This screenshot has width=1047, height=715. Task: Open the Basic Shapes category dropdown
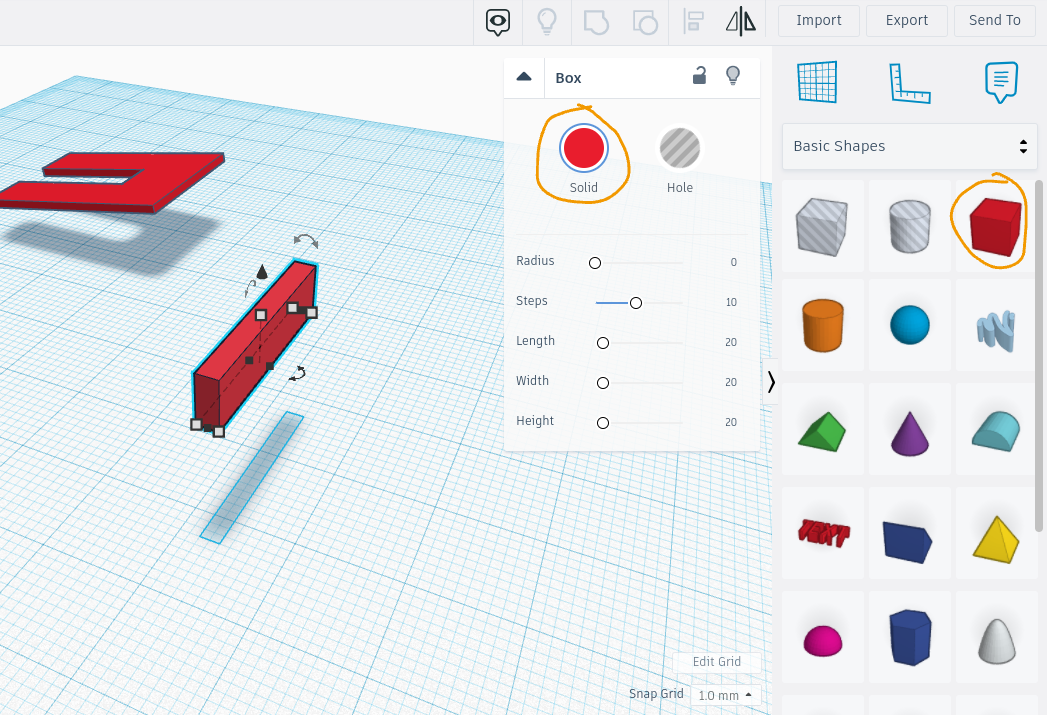click(909, 146)
